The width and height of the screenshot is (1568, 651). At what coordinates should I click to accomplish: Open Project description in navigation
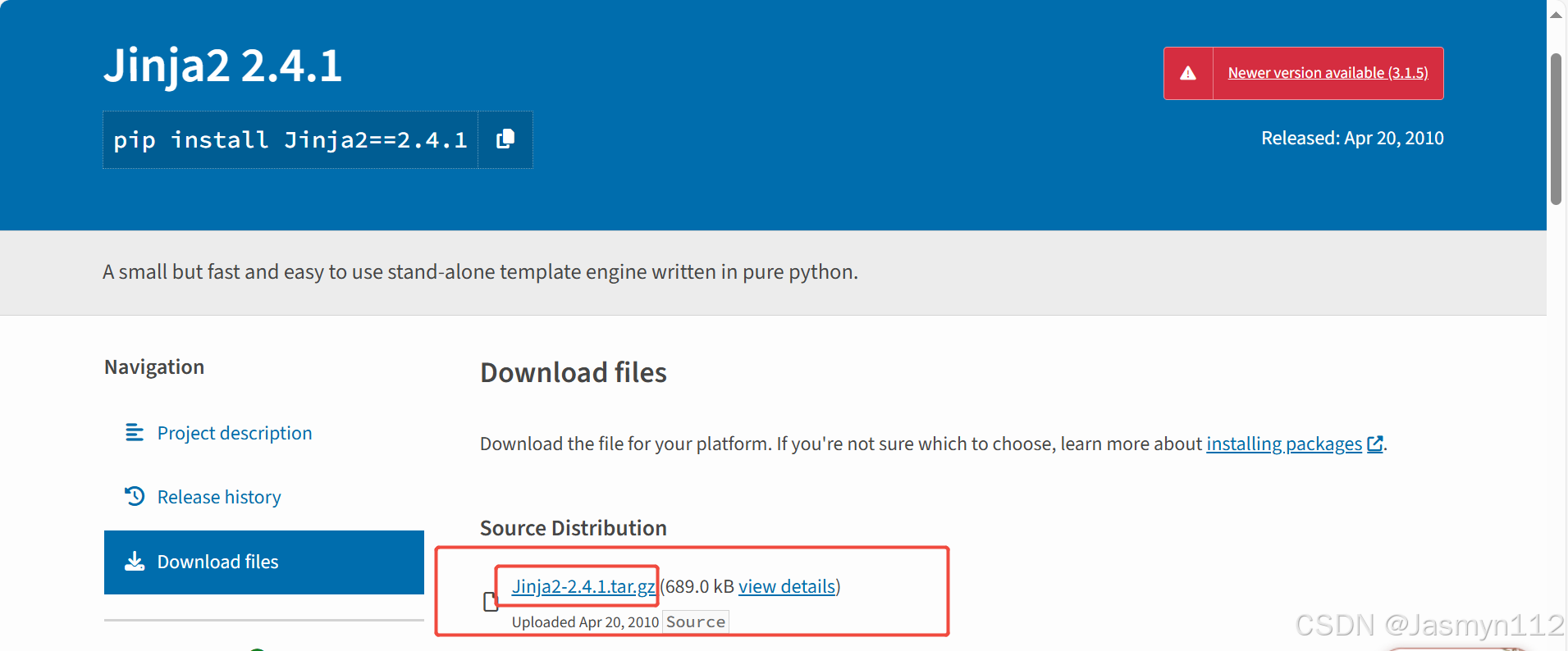(x=235, y=433)
